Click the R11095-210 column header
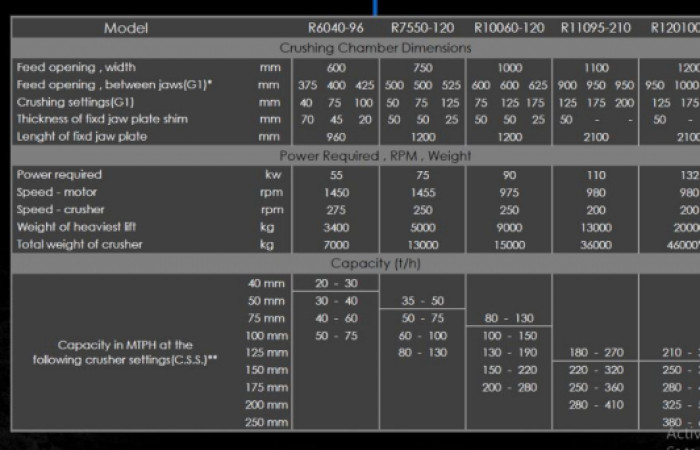 596,28
